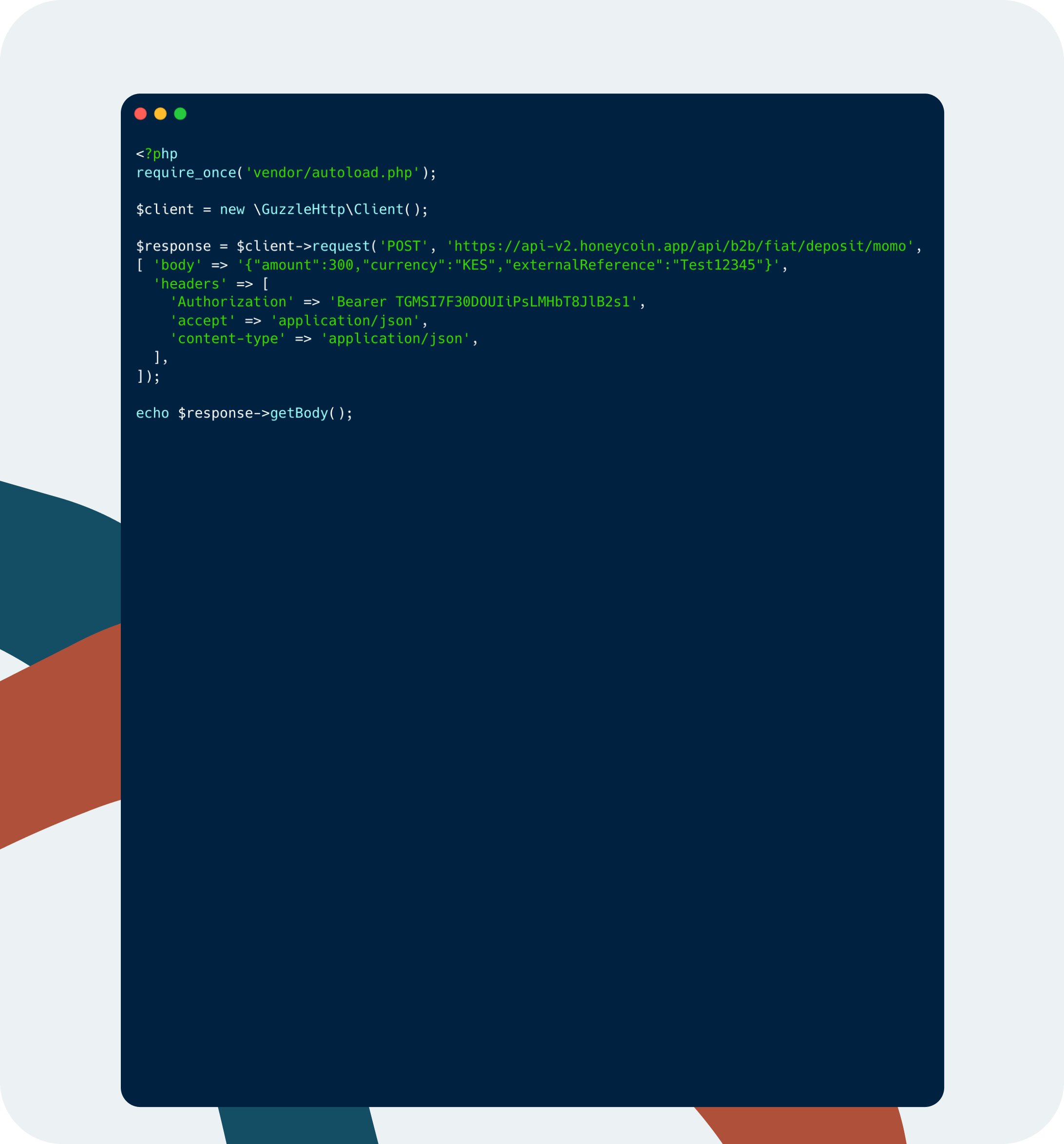Image resolution: width=1064 pixels, height=1144 pixels.
Task: Click the 'Authorization' header key
Action: click(x=232, y=302)
